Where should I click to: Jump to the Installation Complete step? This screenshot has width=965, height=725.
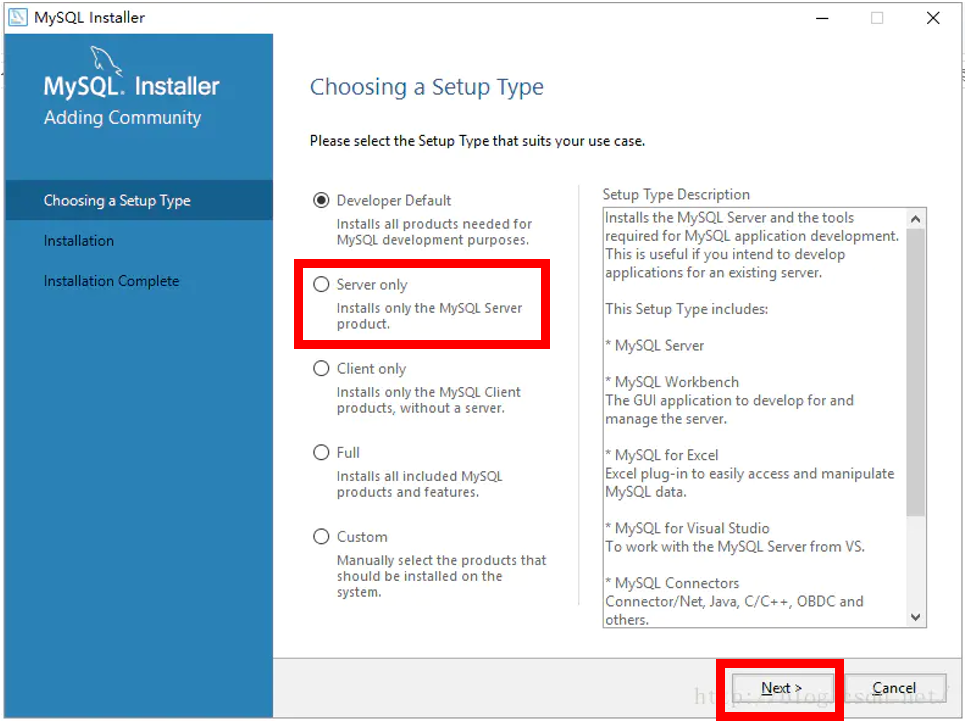click(x=112, y=281)
